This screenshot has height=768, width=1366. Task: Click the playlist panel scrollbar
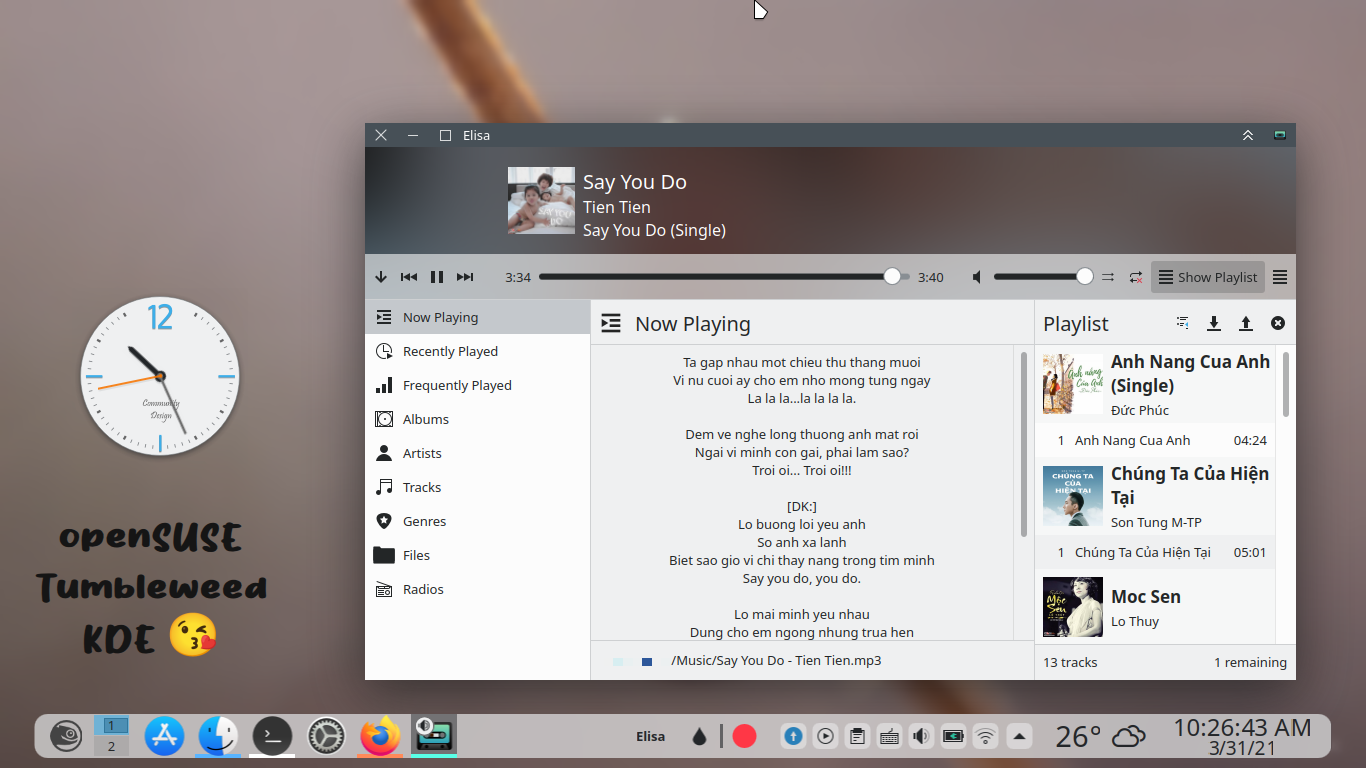[1286, 384]
